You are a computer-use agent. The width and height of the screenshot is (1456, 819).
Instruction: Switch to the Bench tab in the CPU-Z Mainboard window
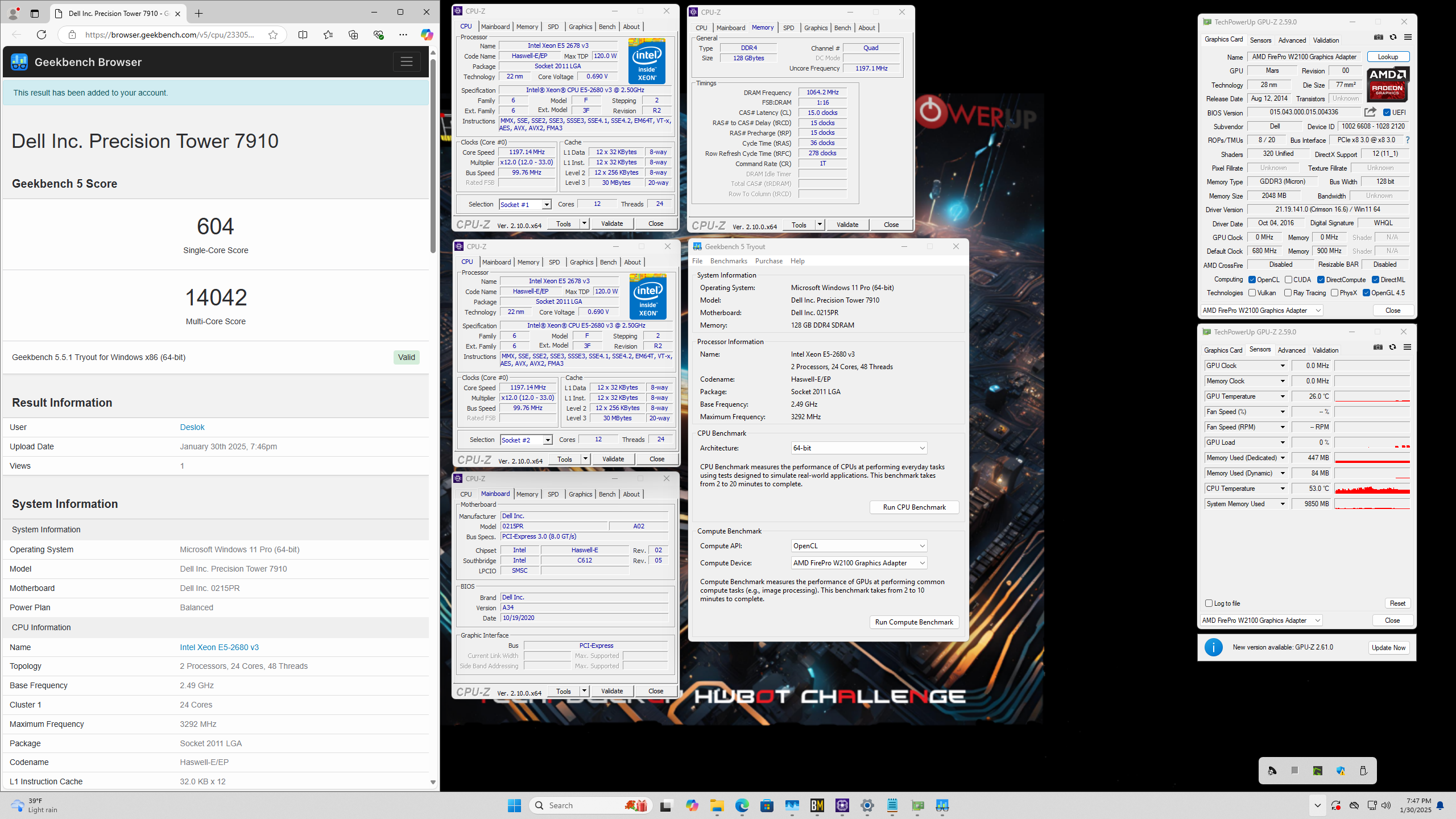(607, 494)
